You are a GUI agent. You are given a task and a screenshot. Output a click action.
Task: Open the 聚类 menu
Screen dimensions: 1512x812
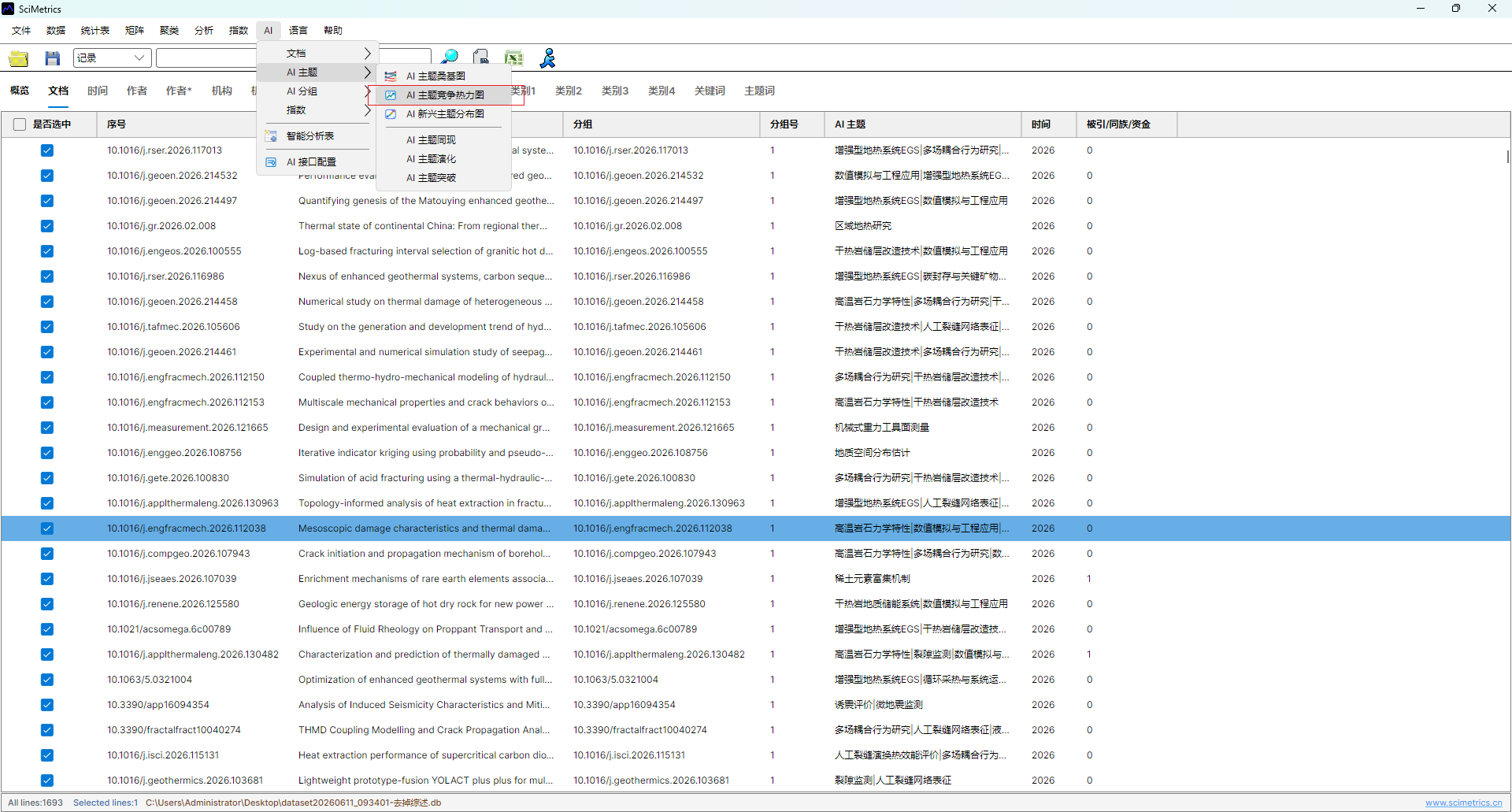169,31
